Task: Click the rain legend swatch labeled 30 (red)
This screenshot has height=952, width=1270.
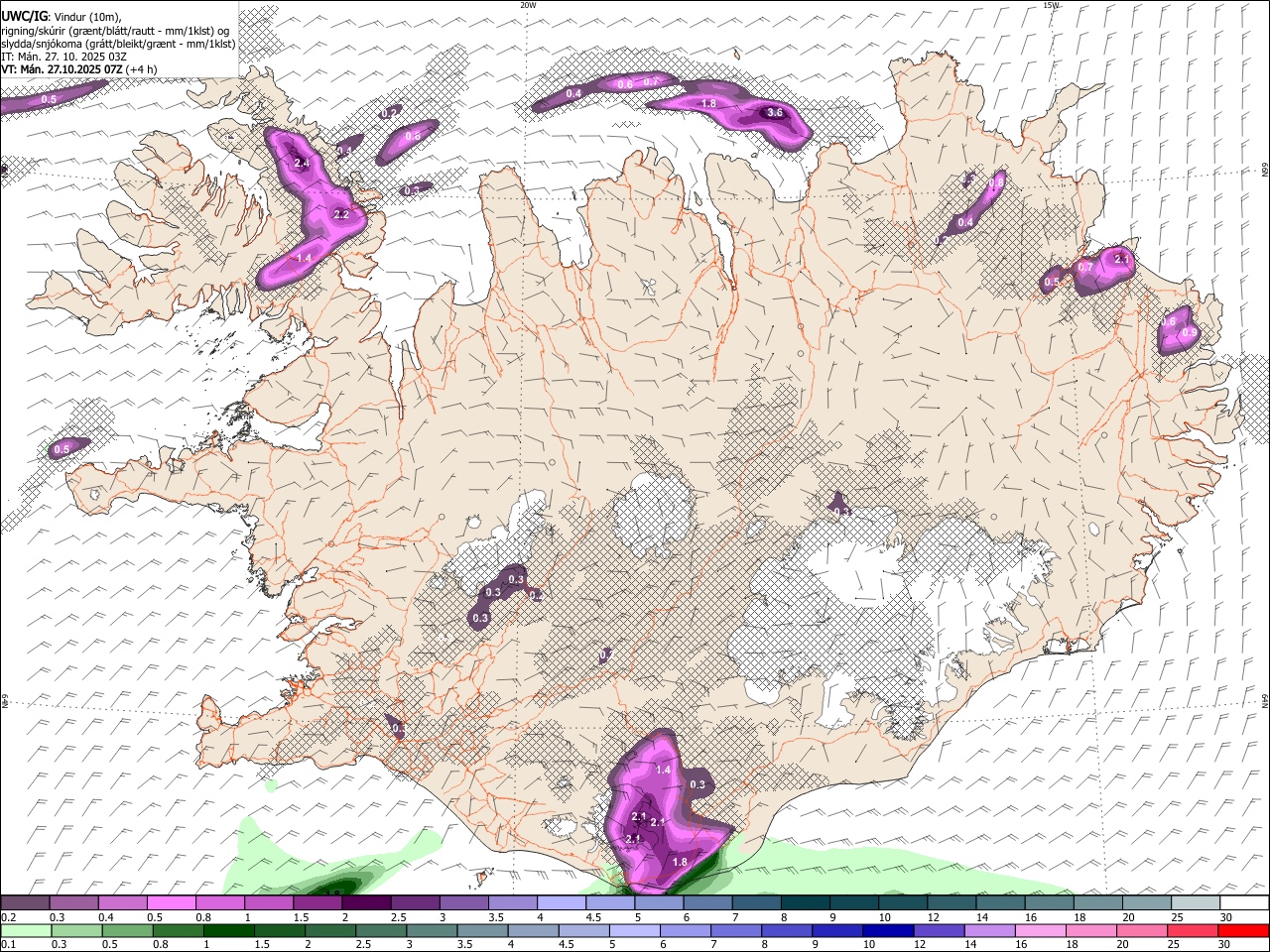Action: (x=1244, y=930)
